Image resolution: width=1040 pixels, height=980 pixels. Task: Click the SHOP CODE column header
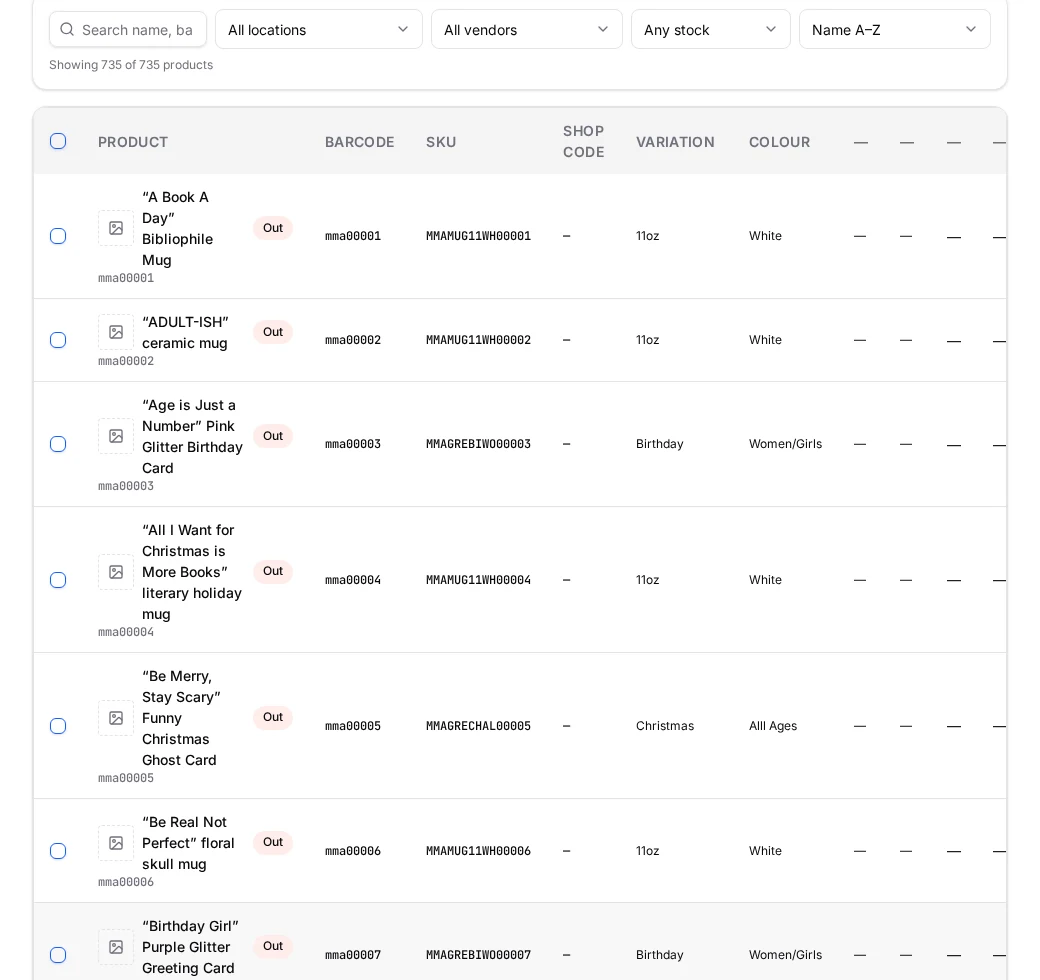[x=584, y=141]
